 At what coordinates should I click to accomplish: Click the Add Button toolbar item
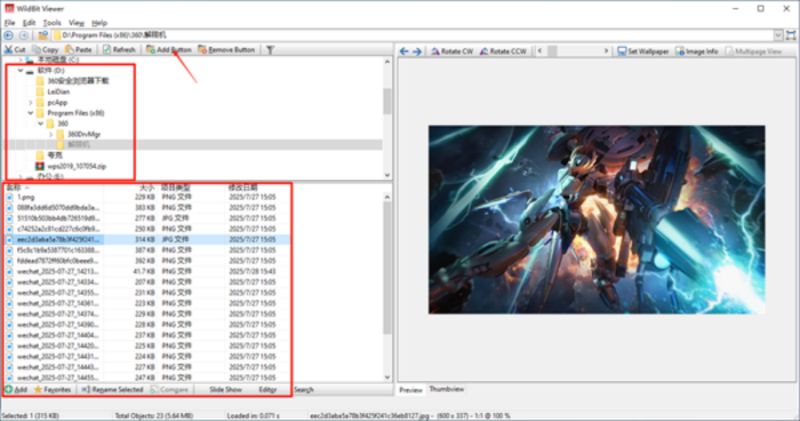[168, 49]
